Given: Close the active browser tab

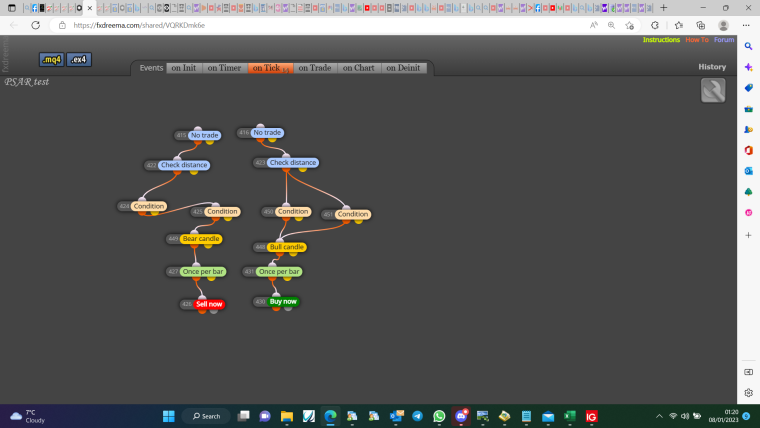Looking at the screenshot, I should (90, 8).
